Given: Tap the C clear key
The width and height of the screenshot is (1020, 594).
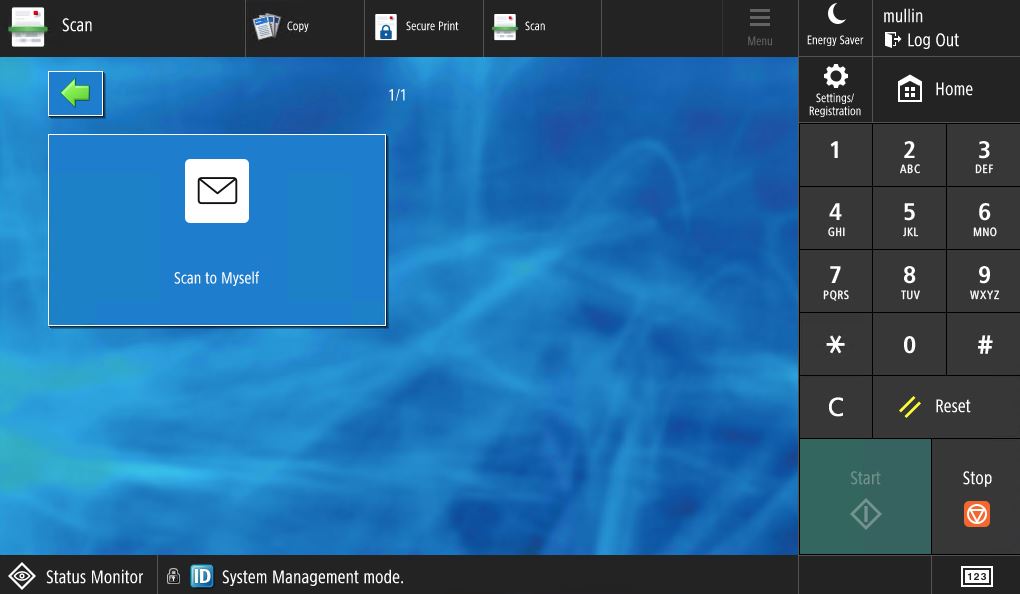Looking at the screenshot, I should click(835, 407).
